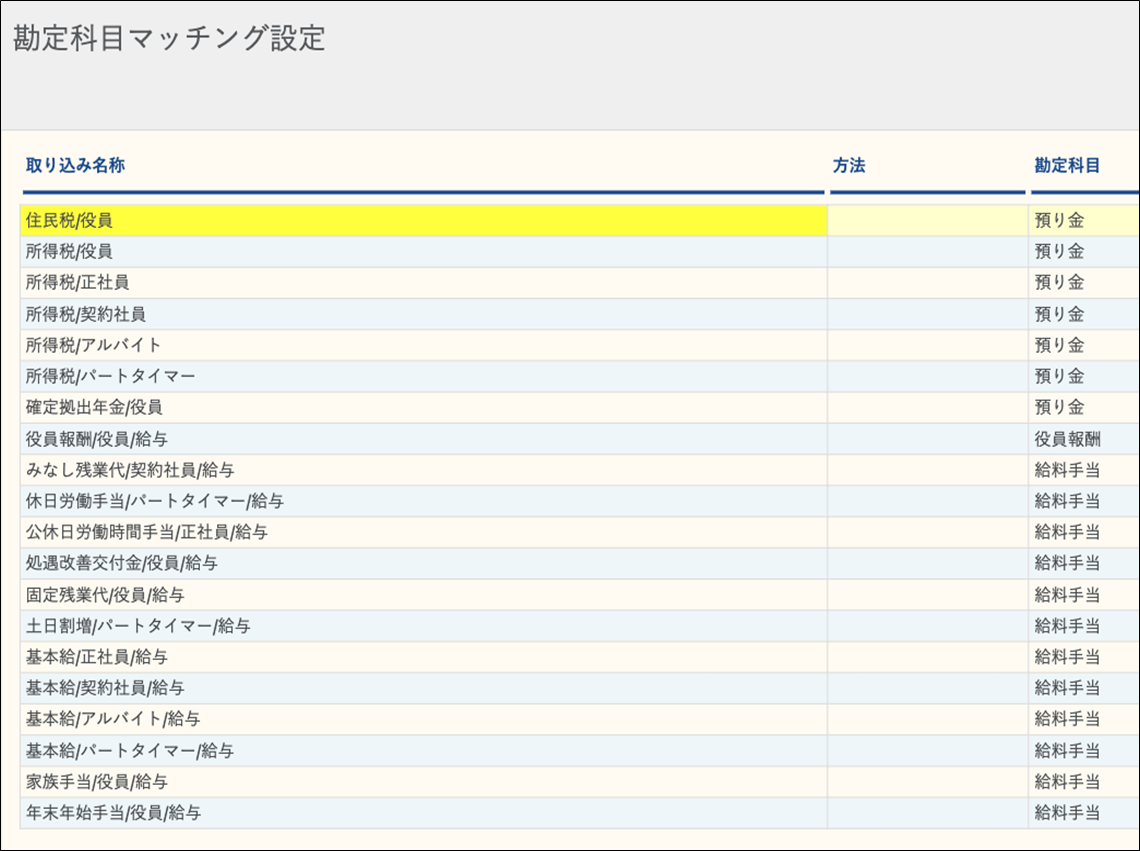
Task: Click the 所得税/正社員 entry
Action: tap(77, 283)
